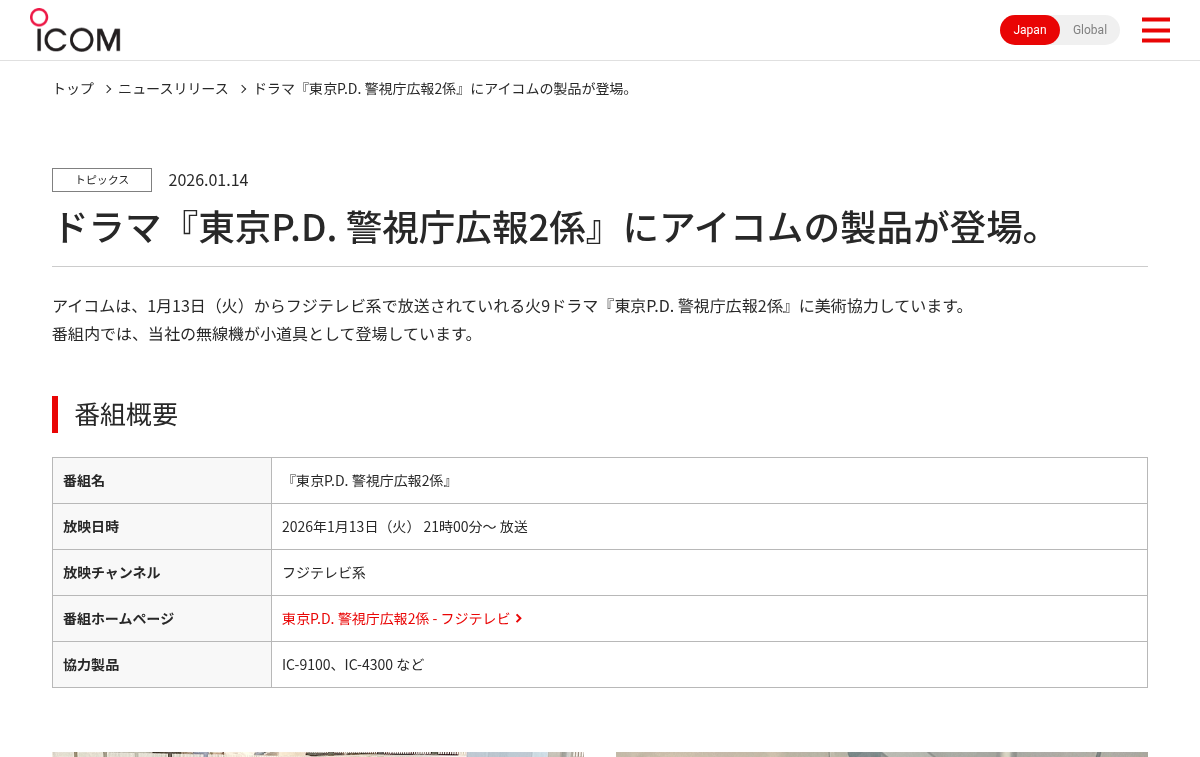1200x757 pixels.
Task: Switch to the Global site
Action: (1090, 30)
